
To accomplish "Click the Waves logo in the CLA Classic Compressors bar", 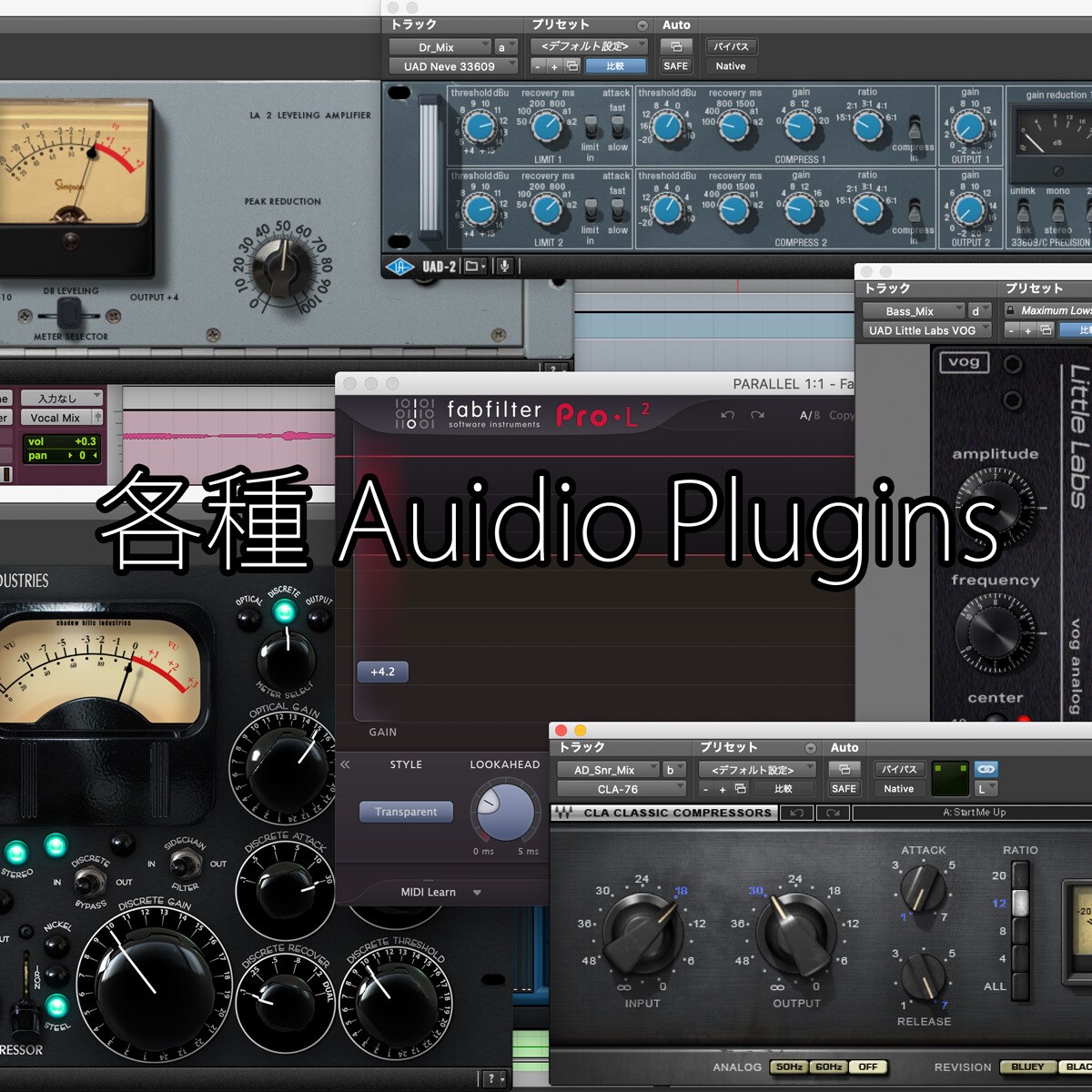I will tap(564, 813).
